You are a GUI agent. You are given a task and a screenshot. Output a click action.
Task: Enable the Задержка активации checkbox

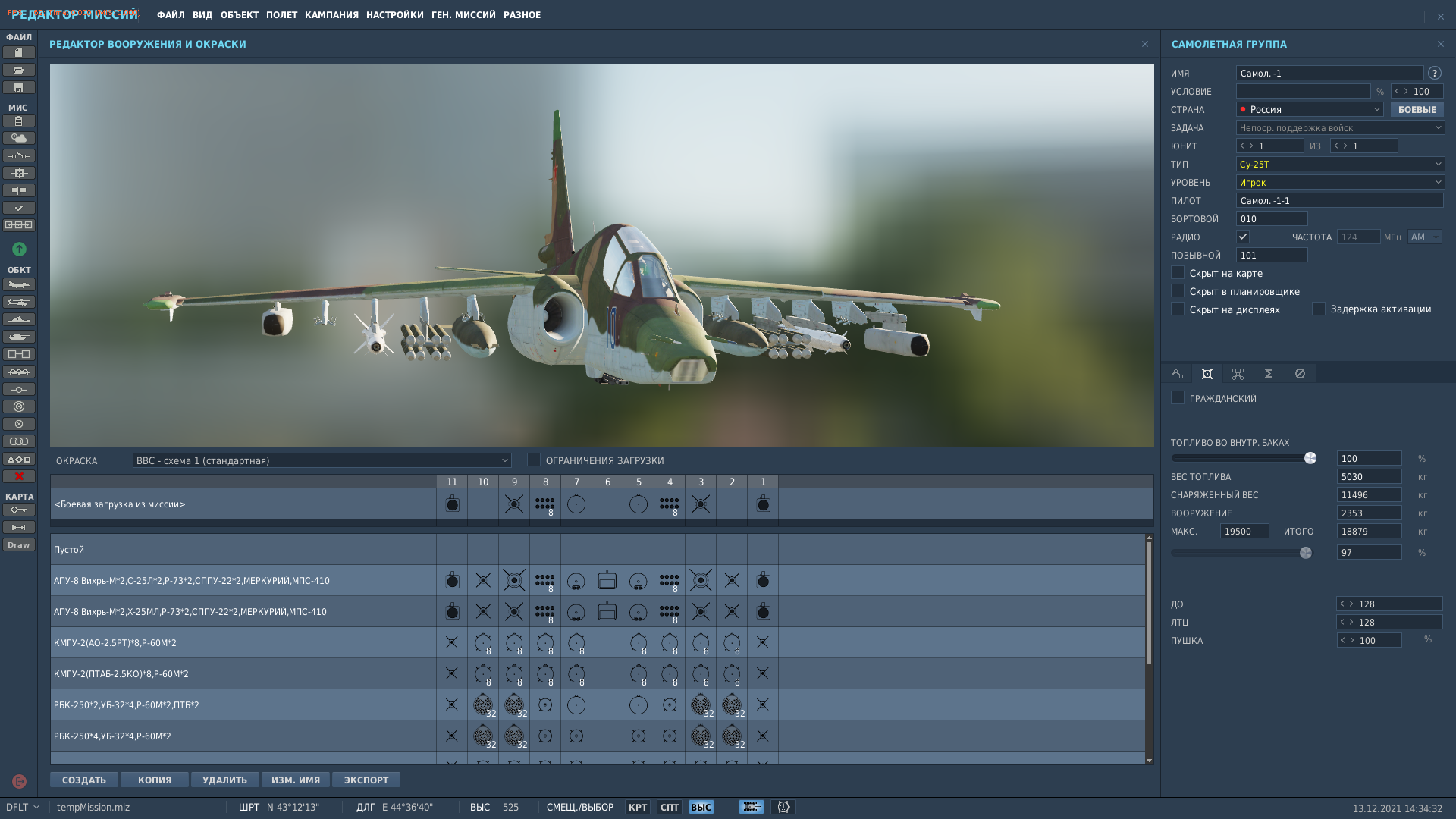tap(1319, 309)
